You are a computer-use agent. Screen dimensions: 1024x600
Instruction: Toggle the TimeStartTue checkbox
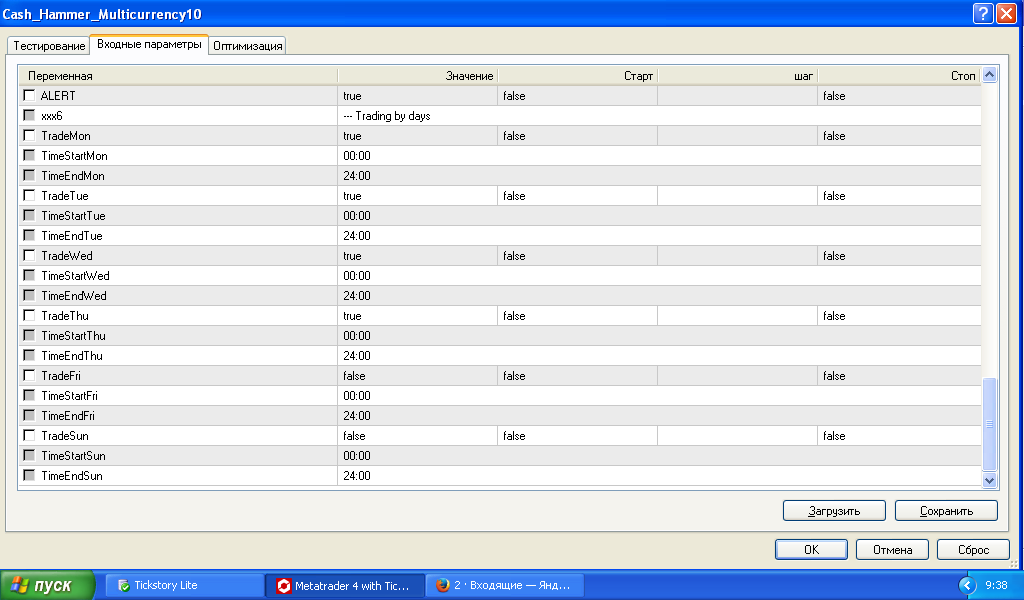click(x=29, y=215)
